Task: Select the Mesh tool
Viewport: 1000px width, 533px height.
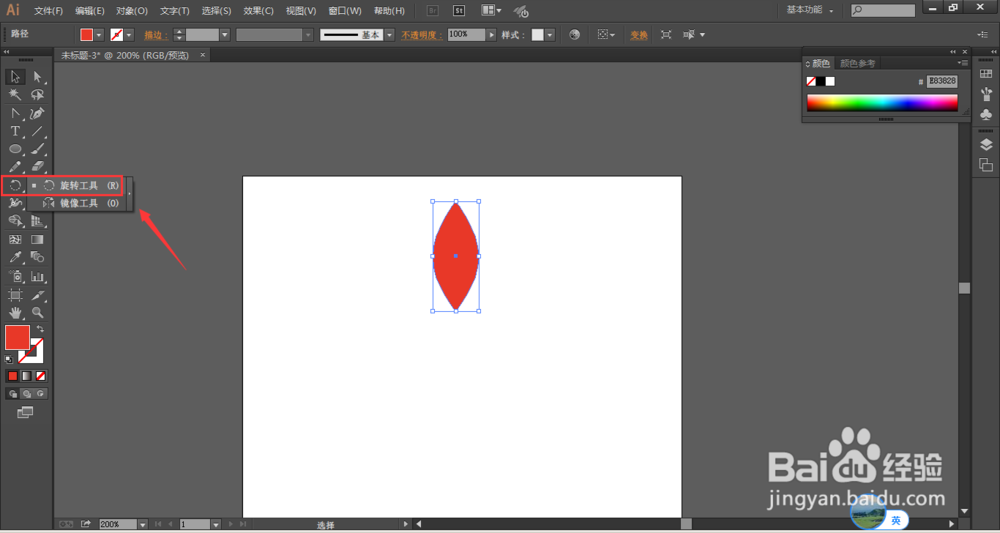Action: coord(15,240)
